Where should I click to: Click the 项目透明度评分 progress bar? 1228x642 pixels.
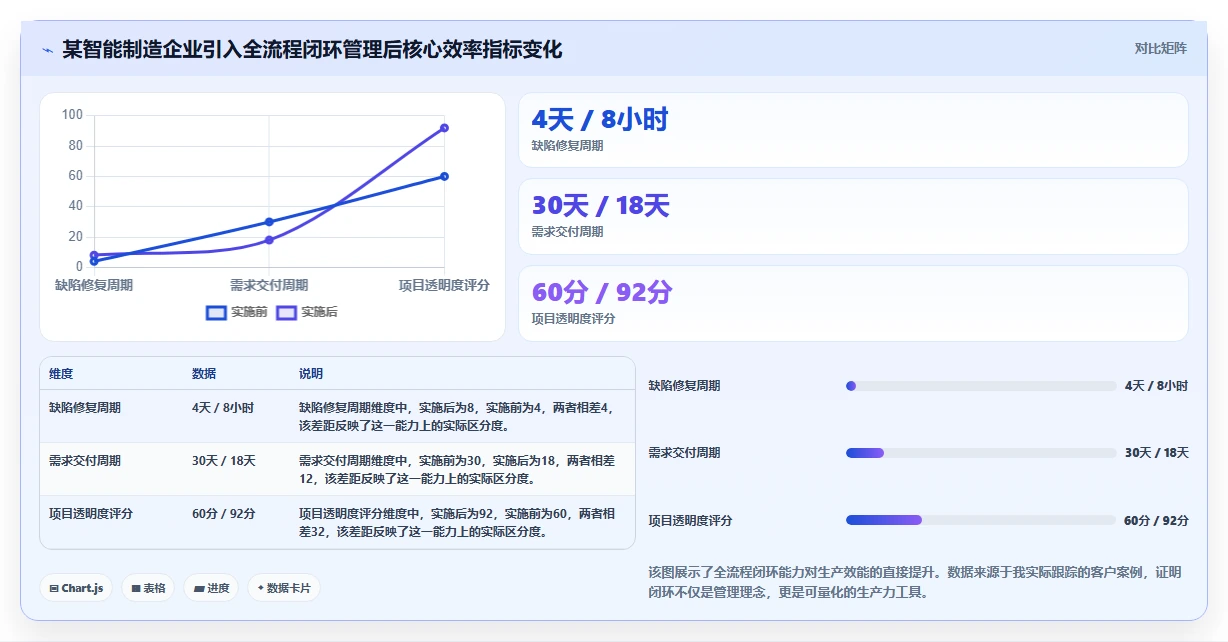point(981,520)
